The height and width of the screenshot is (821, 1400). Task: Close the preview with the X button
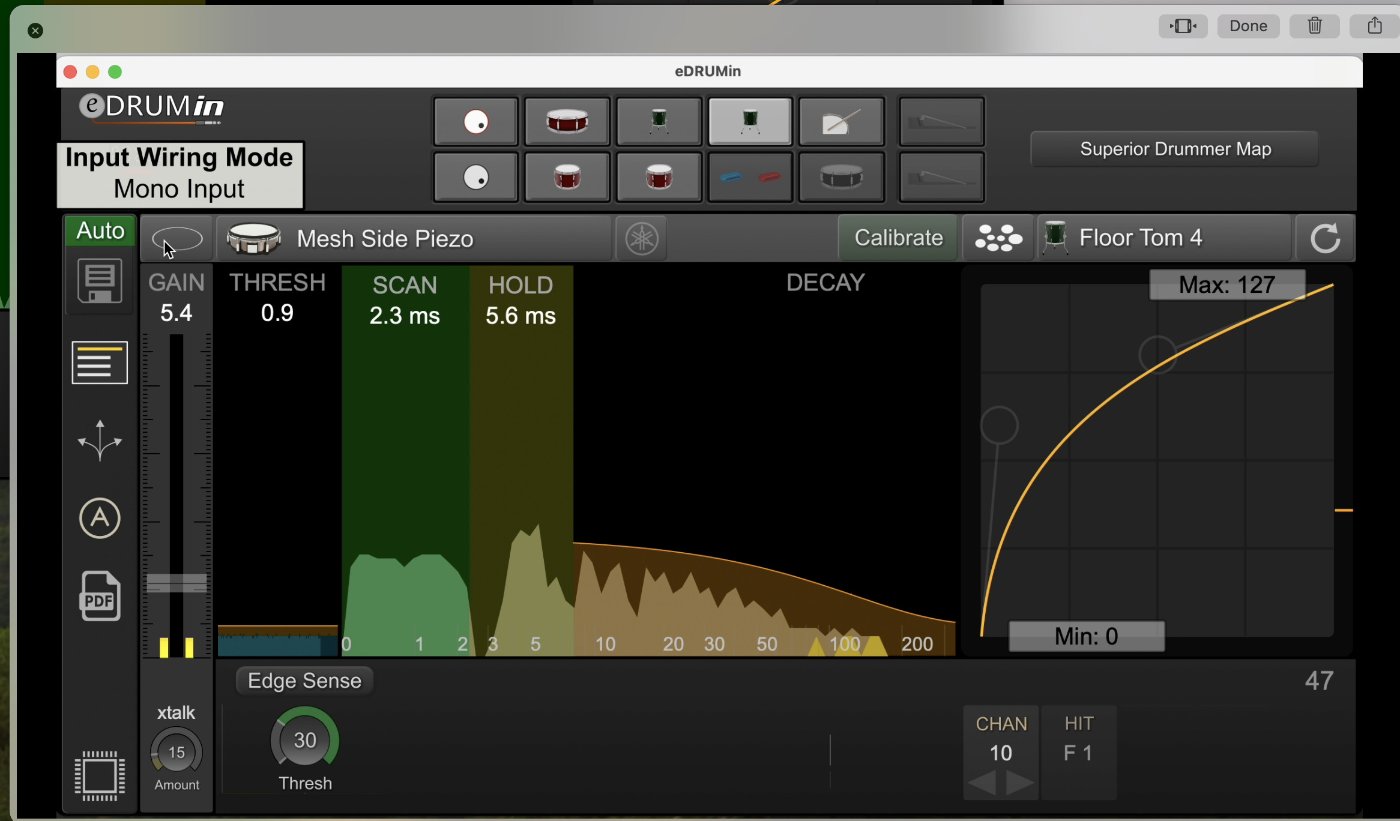(x=35, y=31)
